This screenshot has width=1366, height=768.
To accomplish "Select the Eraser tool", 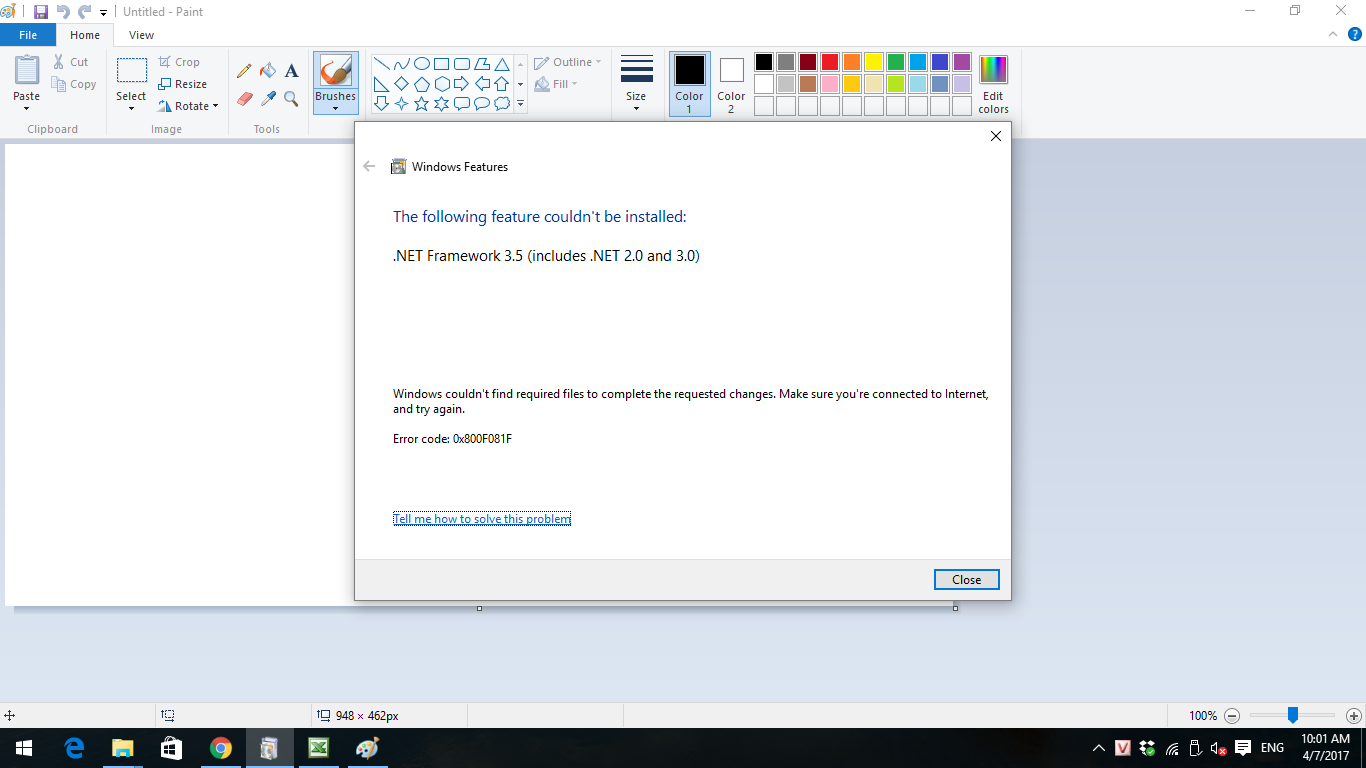I will [x=244, y=98].
